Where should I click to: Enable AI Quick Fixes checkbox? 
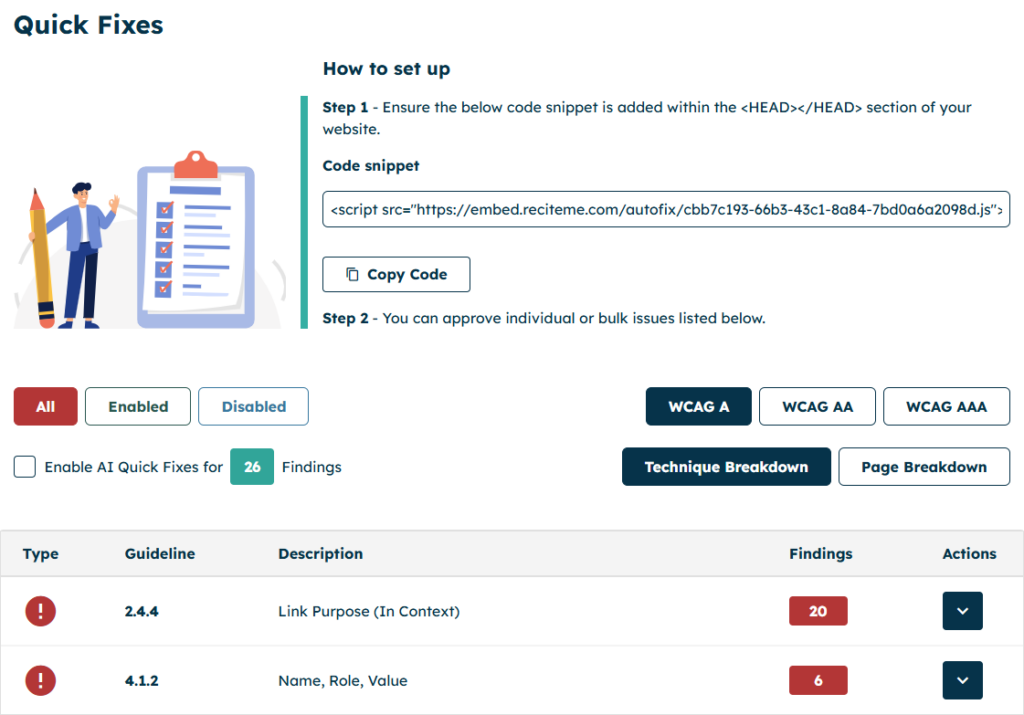(25, 467)
